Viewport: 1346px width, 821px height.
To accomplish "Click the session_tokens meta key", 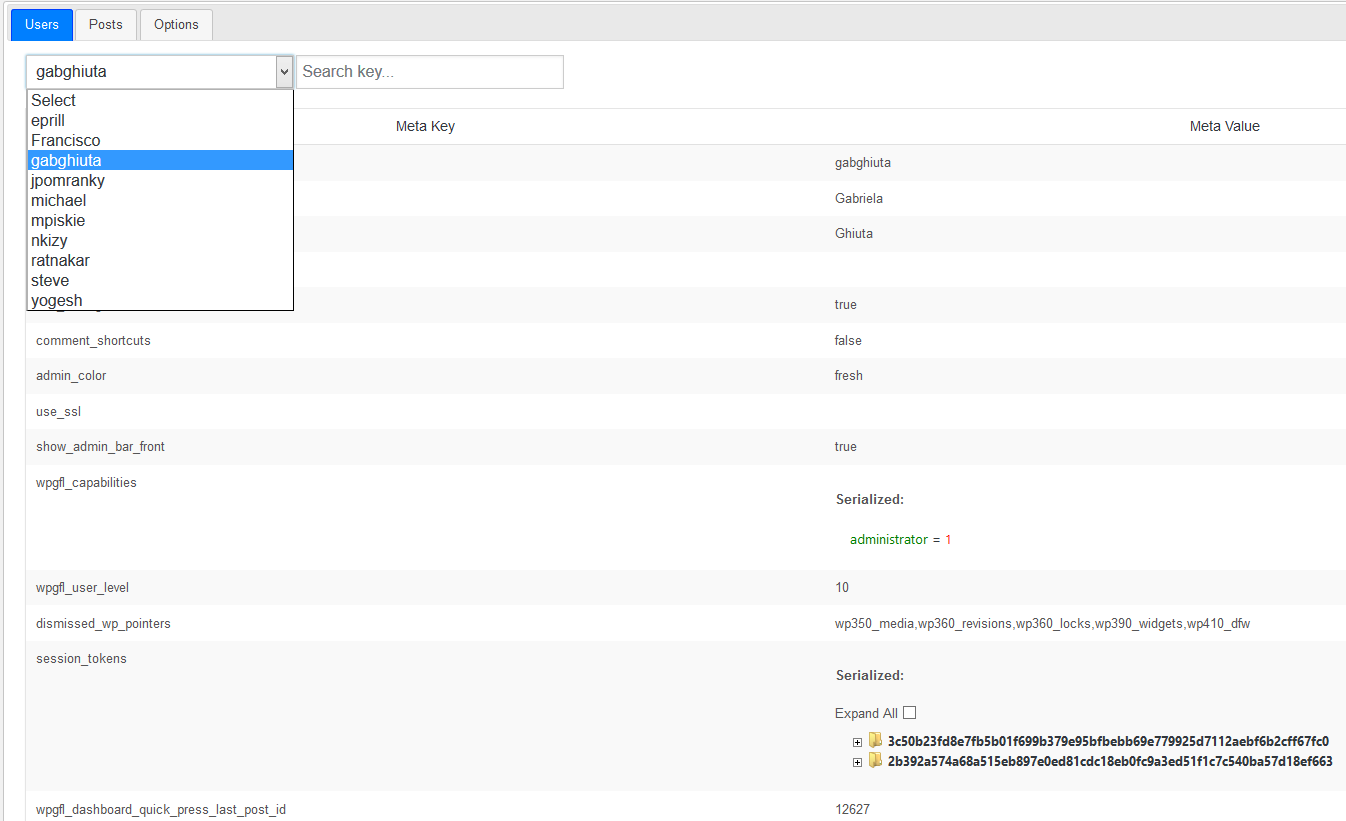I will (x=81, y=659).
